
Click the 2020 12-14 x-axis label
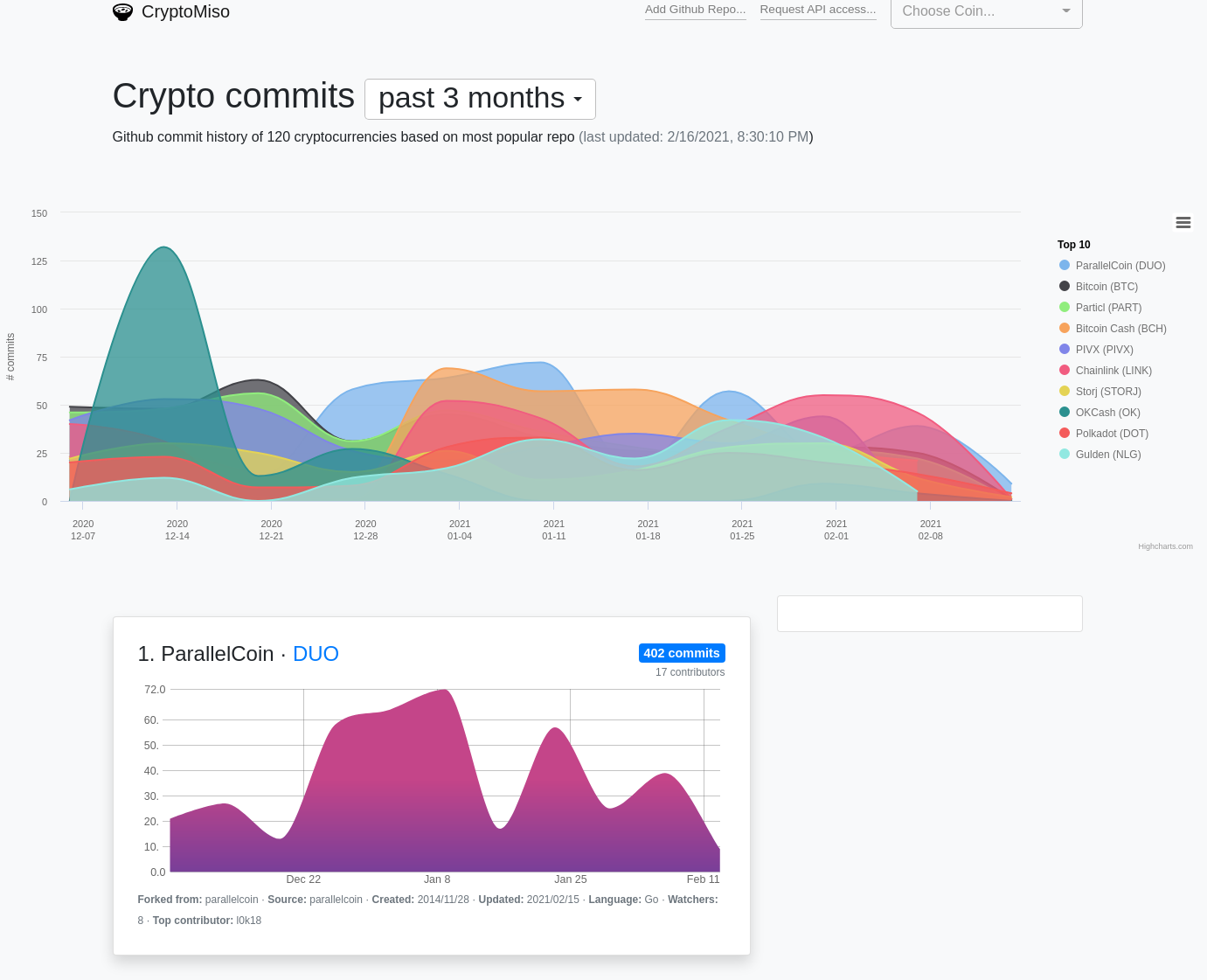(x=177, y=530)
